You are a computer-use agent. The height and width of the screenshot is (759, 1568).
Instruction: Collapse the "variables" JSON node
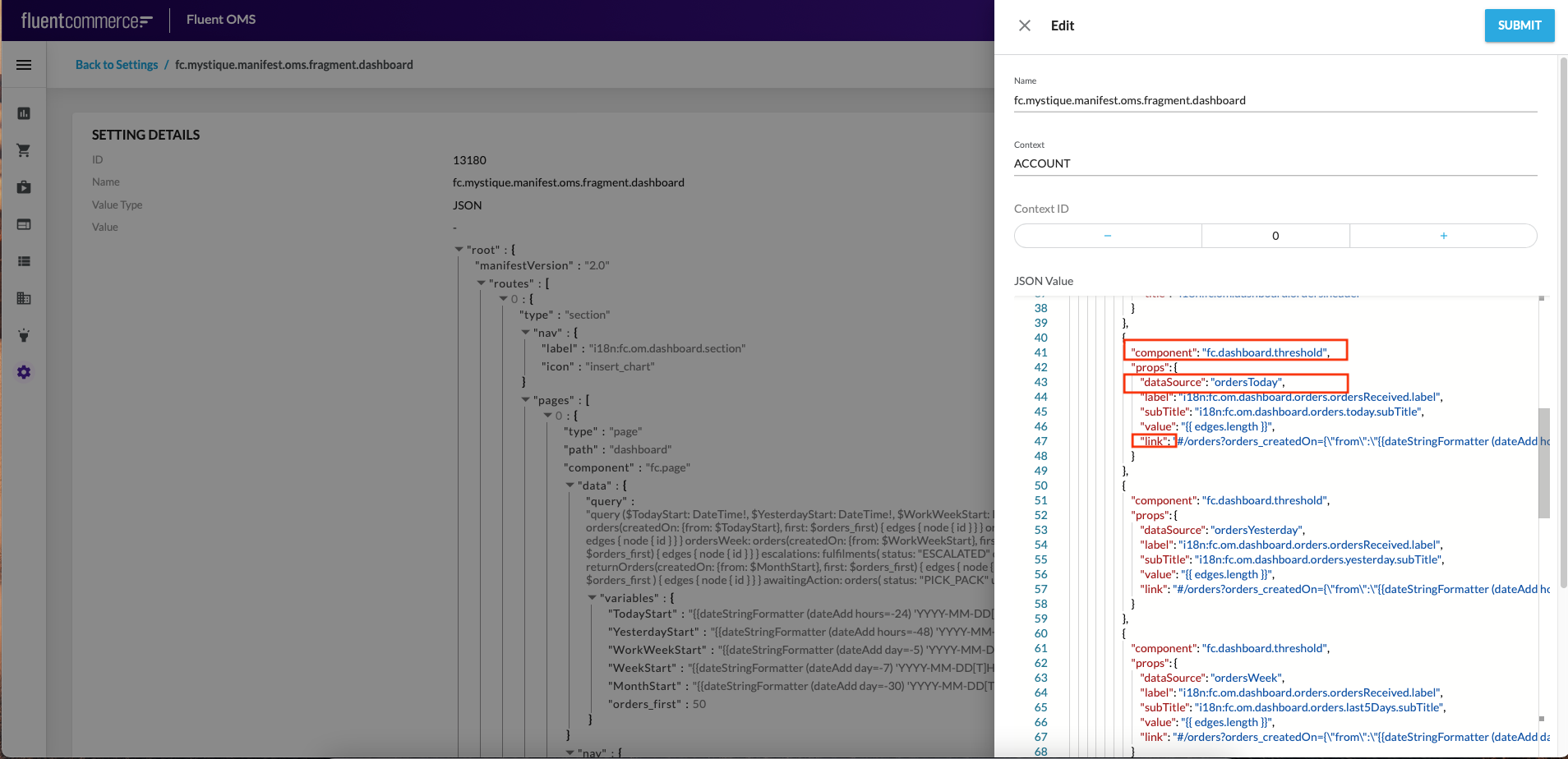click(x=592, y=598)
